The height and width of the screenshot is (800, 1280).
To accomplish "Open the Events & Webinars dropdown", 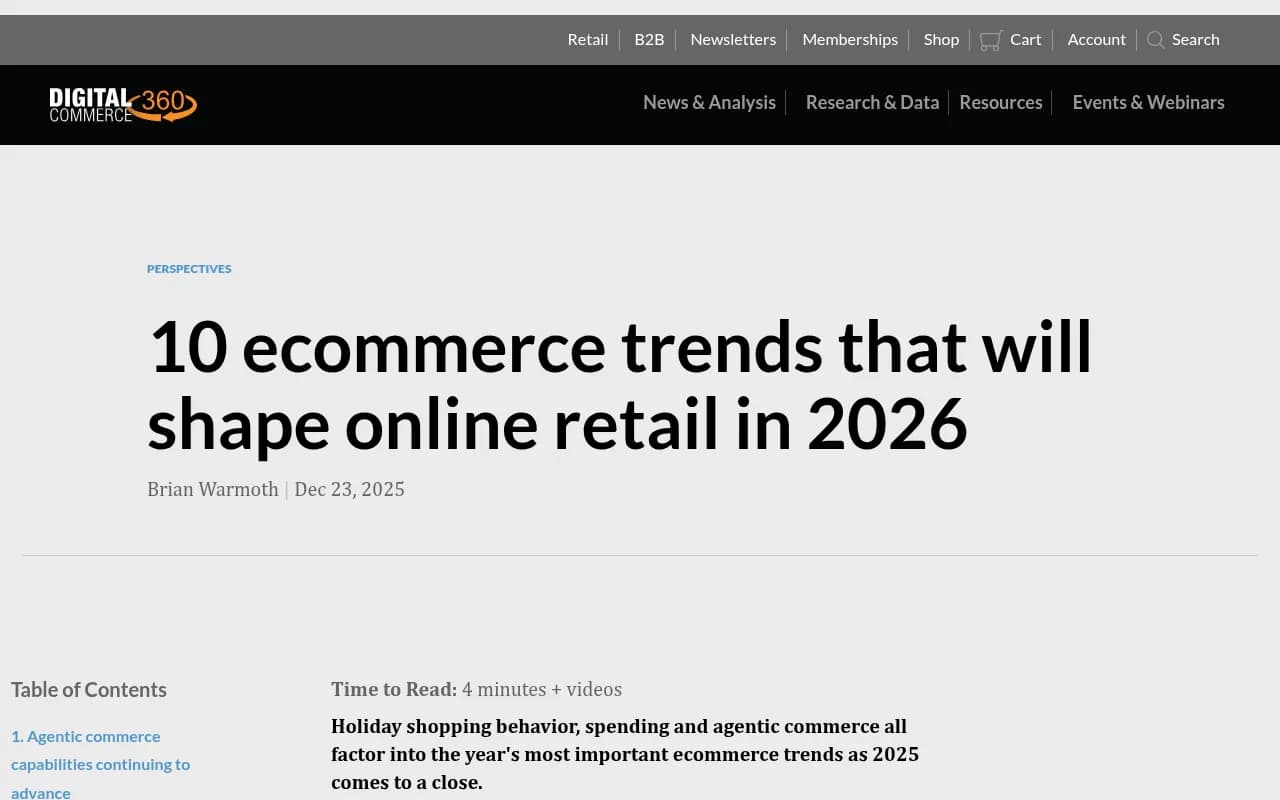I will [x=1148, y=102].
